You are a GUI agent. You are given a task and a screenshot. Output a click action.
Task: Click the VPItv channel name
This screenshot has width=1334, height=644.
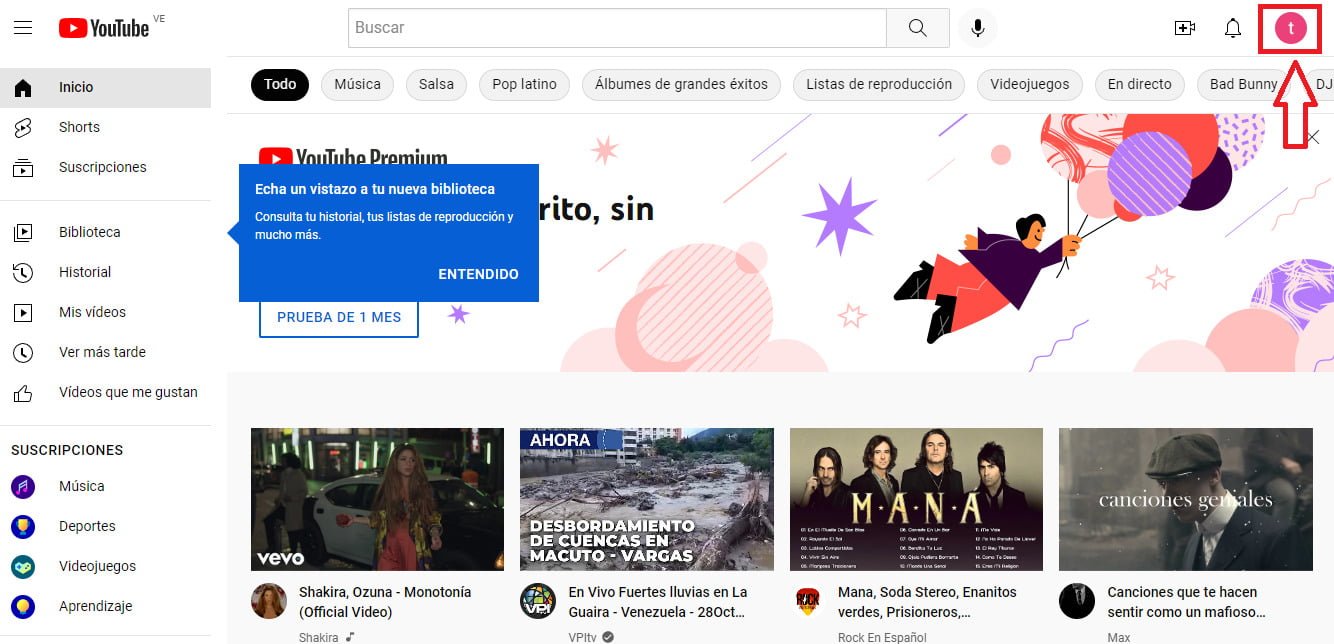(584, 637)
